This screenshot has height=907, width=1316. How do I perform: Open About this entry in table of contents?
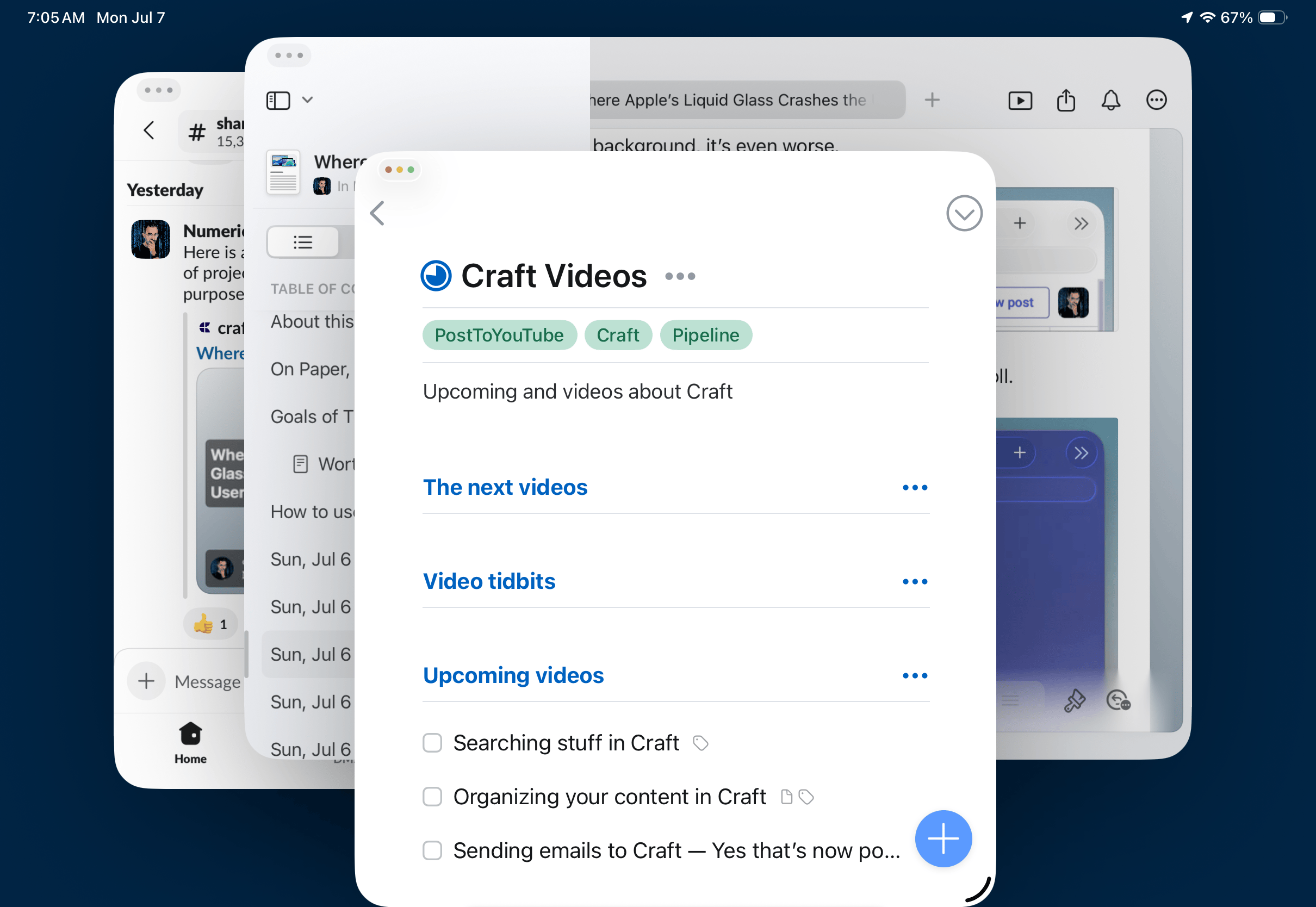click(312, 321)
